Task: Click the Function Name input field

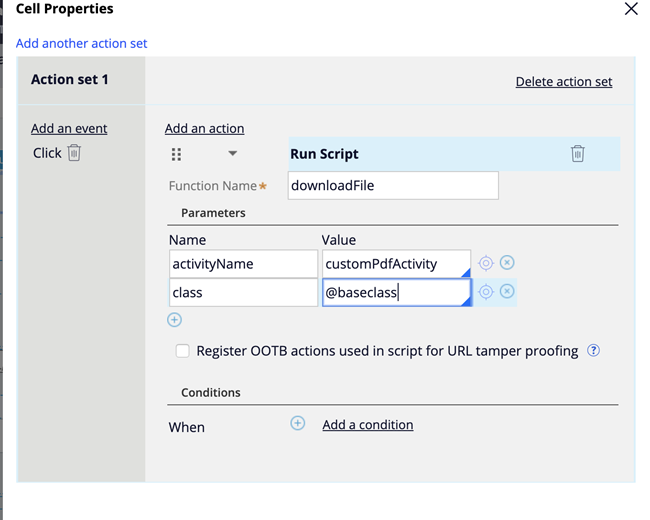Action: coord(392,185)
